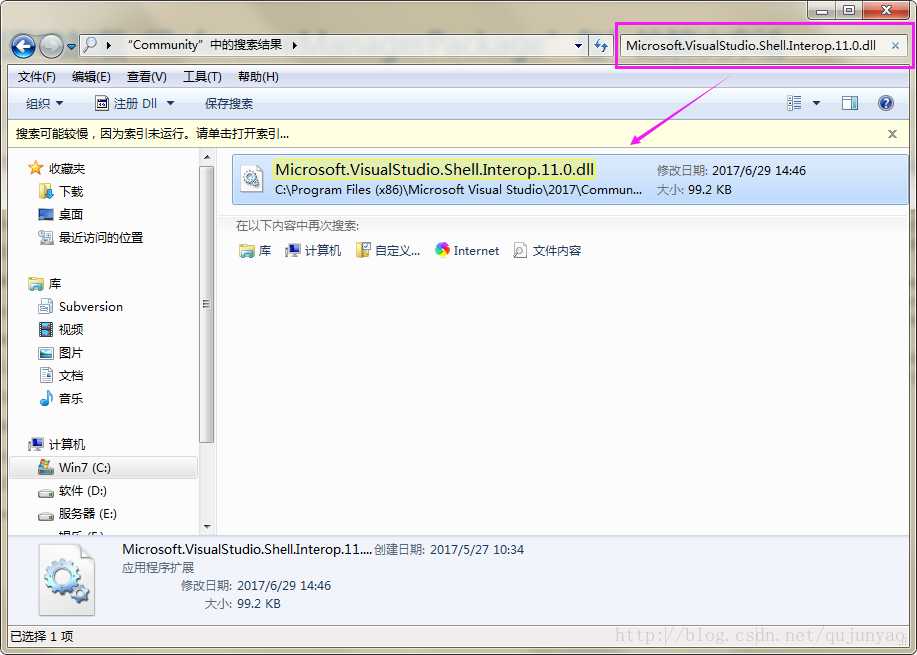This screenshot has height=655, width=917.
Task: Click the navigation pane scrollbar thumb
Action: 206,304
